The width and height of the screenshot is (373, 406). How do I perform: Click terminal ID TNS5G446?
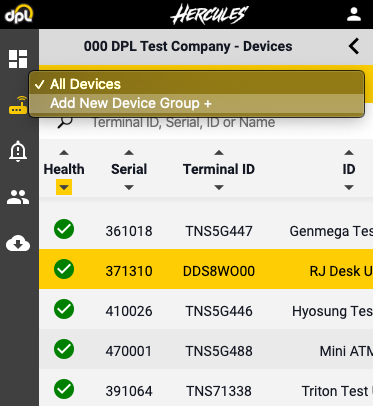click(x=219, y=311)
